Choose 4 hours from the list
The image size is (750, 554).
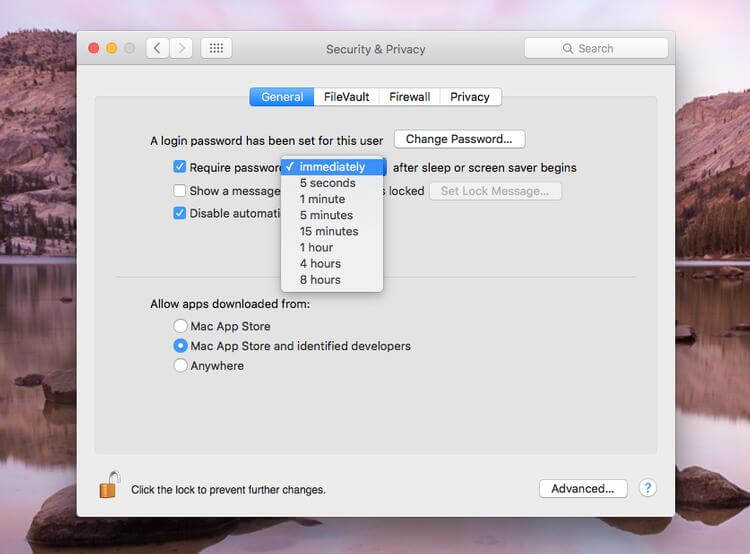tap(332, 264)
